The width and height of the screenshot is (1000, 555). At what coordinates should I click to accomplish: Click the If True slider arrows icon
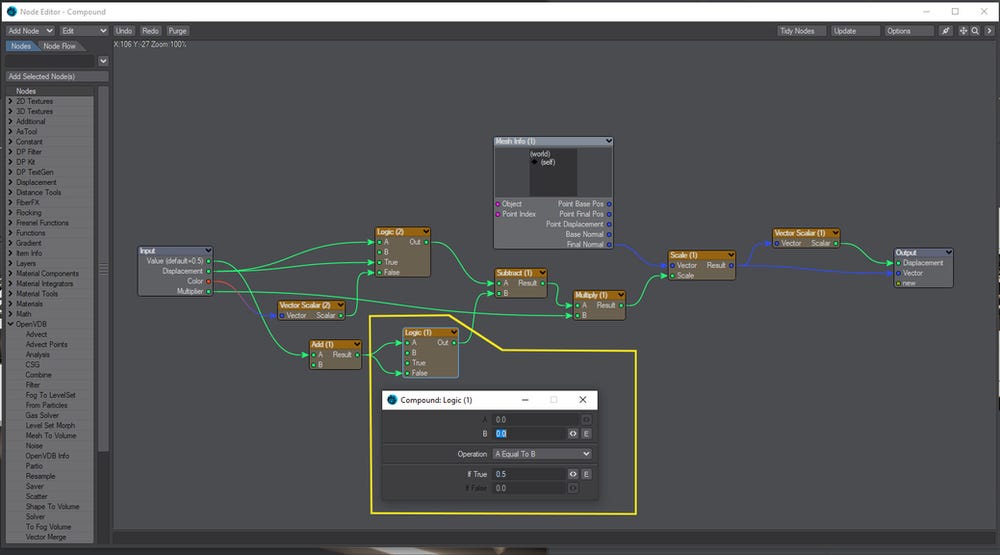pyautogui.click(x=573, y=474)
